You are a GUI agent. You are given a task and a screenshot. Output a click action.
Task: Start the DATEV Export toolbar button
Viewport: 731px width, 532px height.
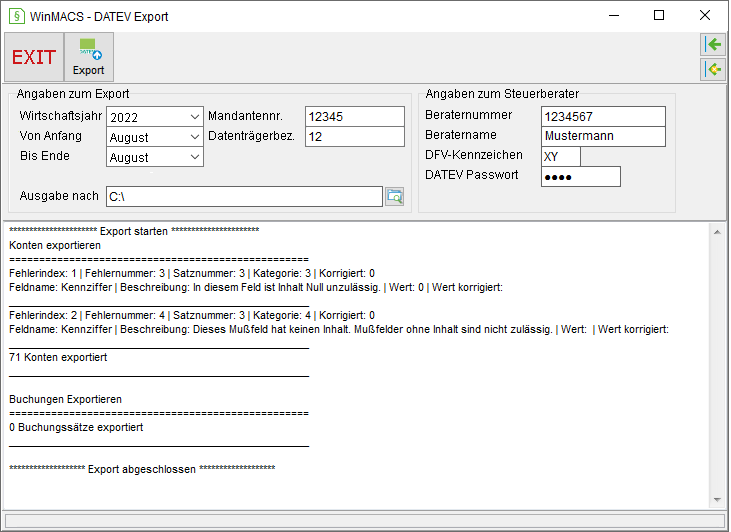pos(89,57)
